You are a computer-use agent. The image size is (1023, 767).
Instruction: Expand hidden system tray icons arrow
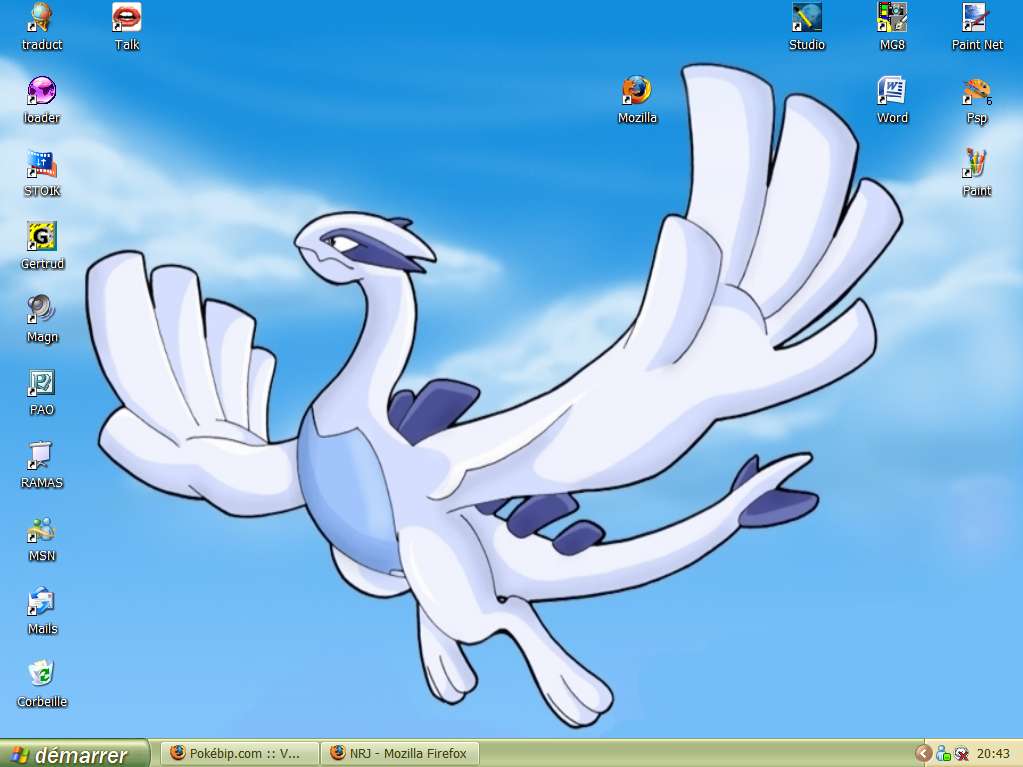pos(923,754)
